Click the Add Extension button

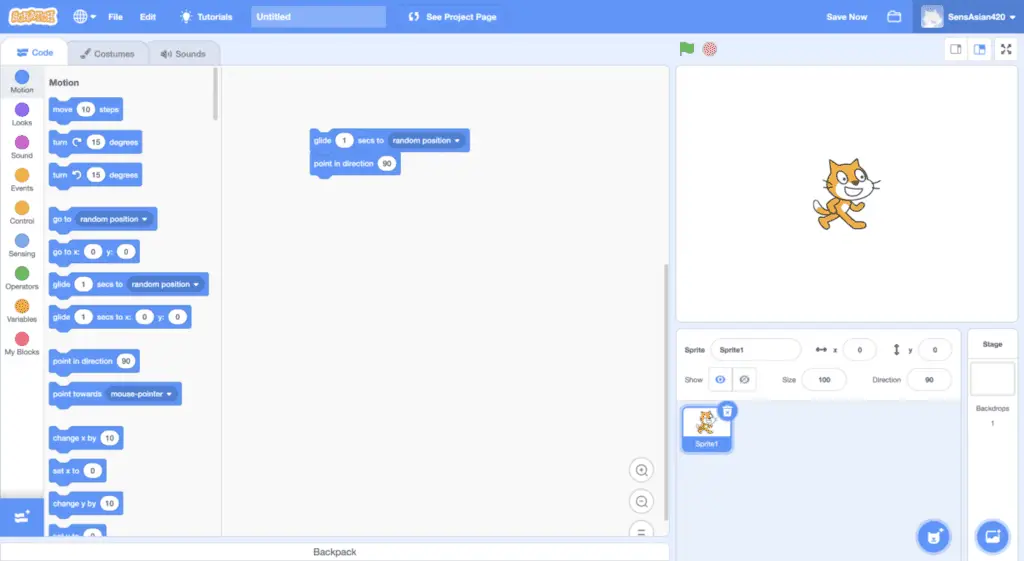(22, 517)
